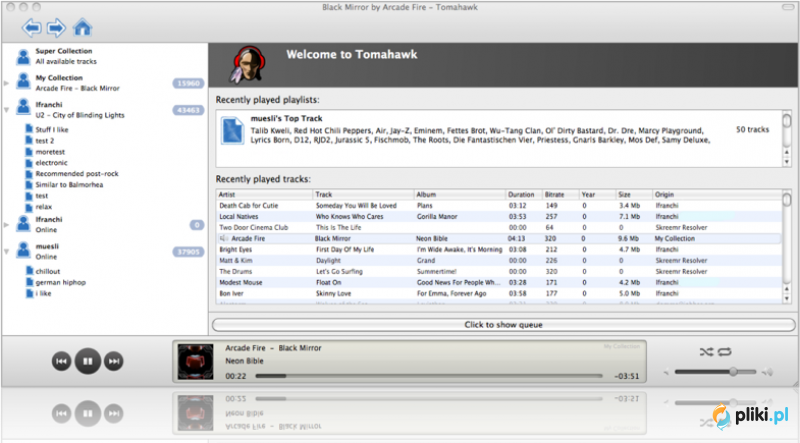Expand the My Collection tree node
800x443 pixels.
pyautogui.click(x=6, y=83)
